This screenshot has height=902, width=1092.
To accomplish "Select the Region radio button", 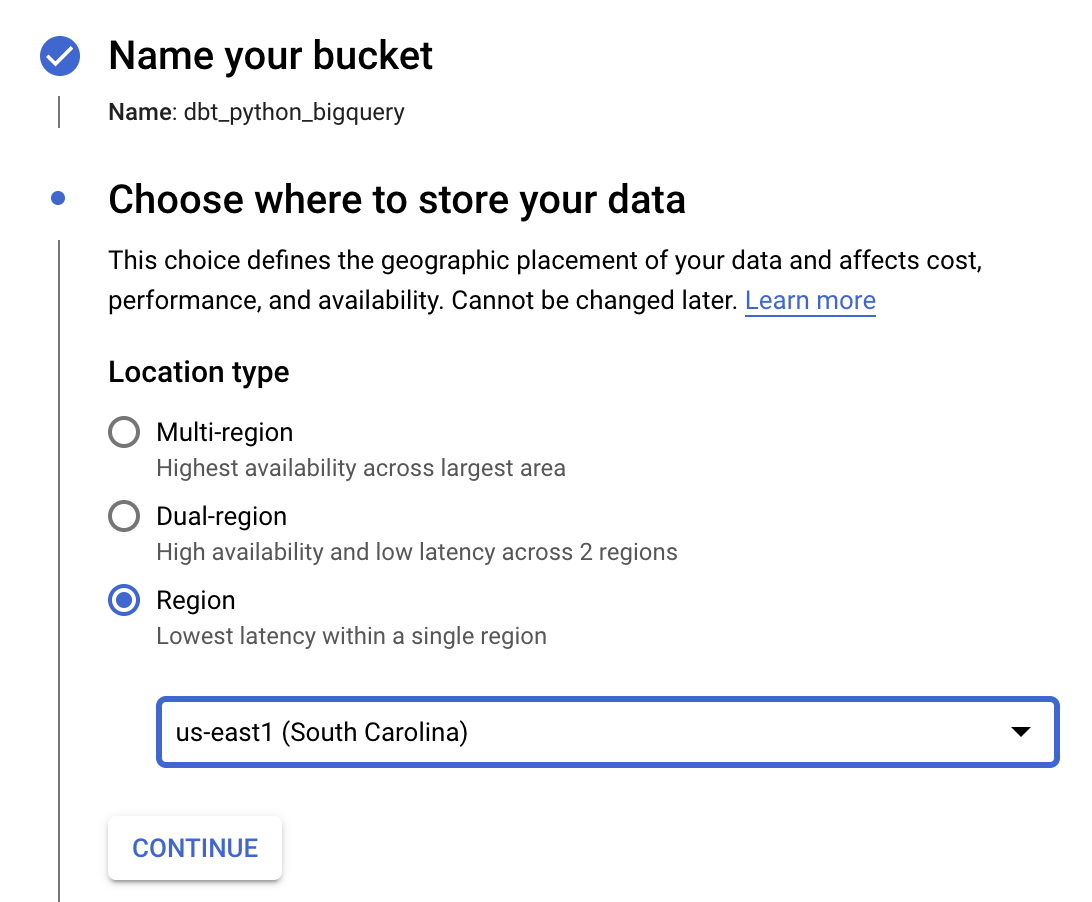I will click(x=124, y=601).
